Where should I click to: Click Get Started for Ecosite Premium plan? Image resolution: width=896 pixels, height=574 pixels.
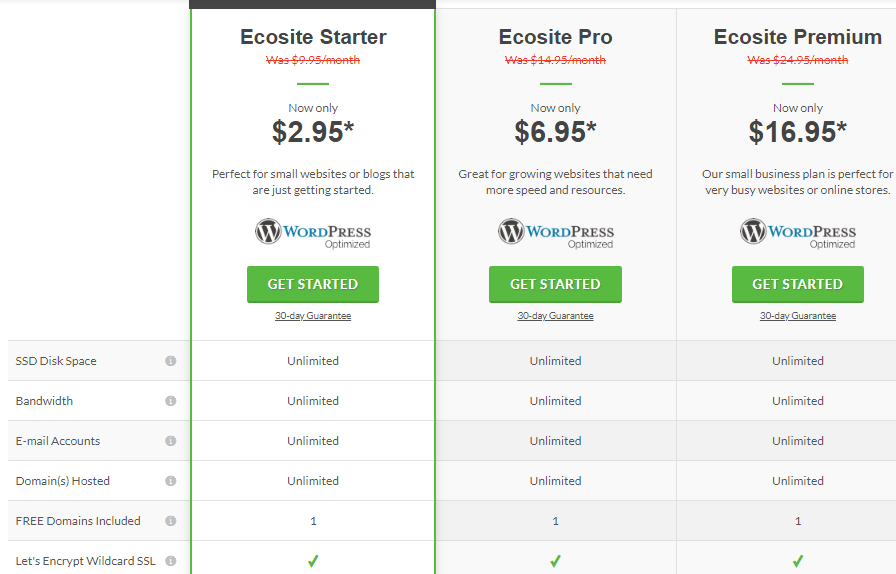(x=798, y=284)
